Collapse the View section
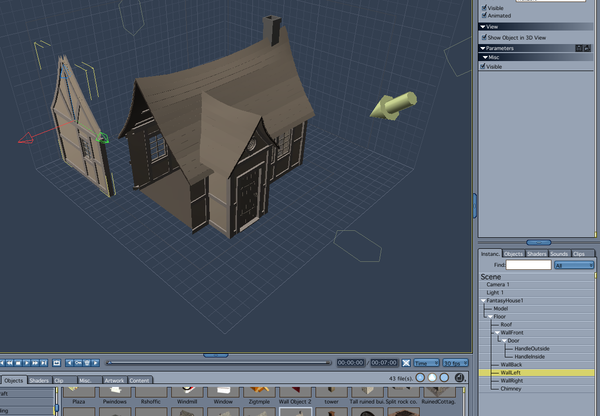Viewport: 600px width, 416px height. point(483,27)
